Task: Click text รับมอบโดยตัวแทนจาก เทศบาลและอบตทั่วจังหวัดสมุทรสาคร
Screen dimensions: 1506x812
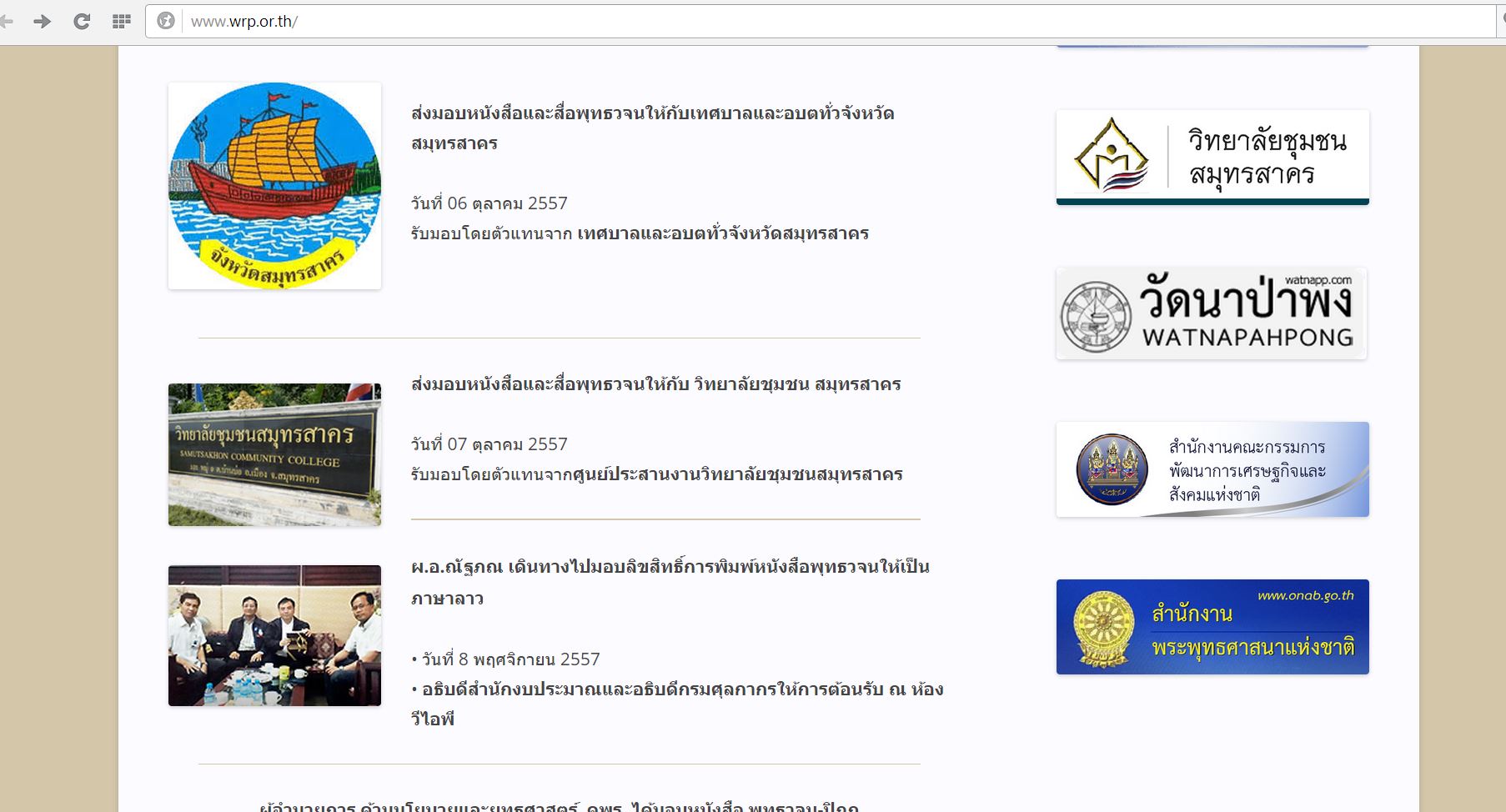Action: (640, 233)
